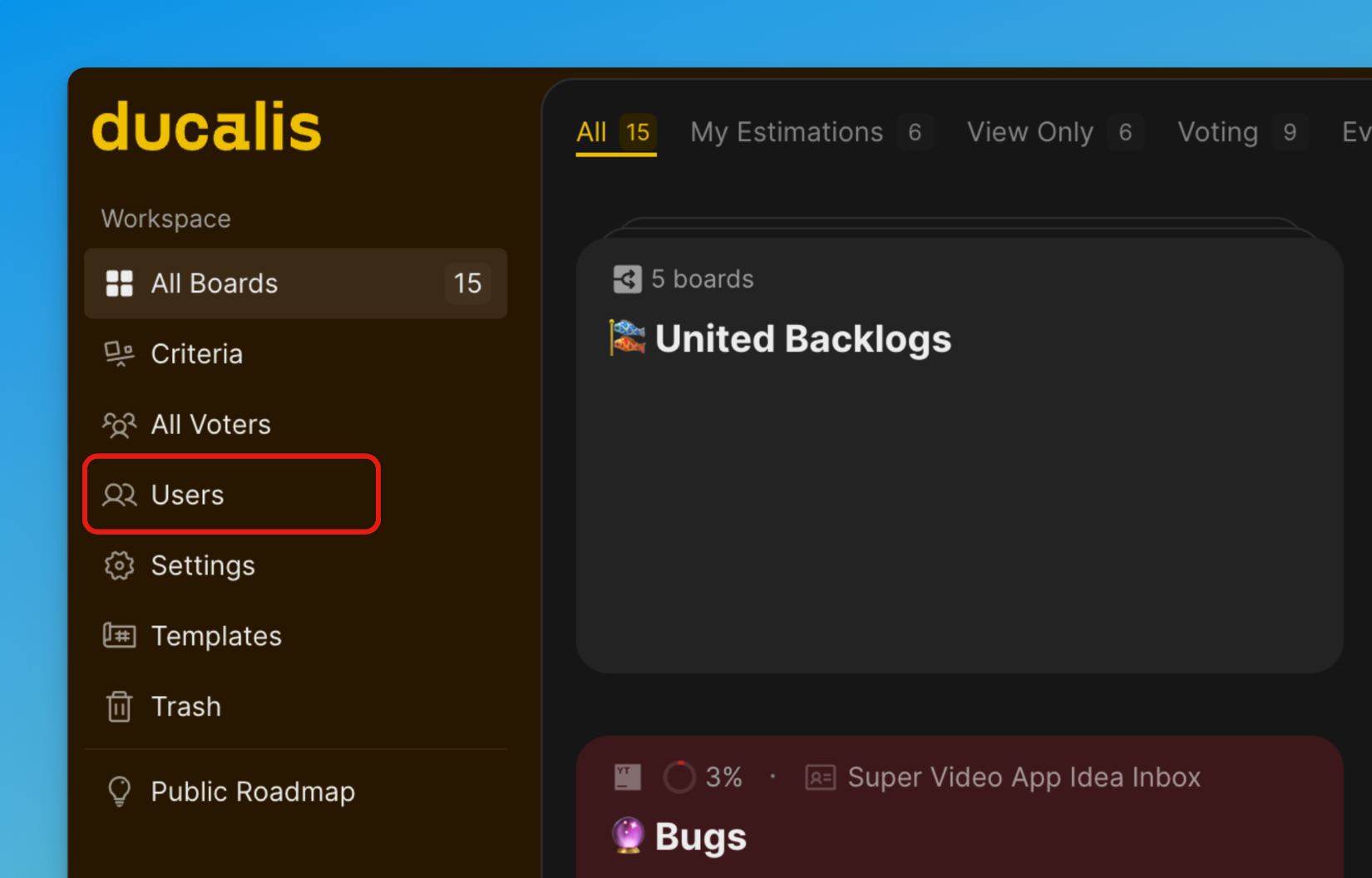Open the Bugs board title
The height and width of the screenshot is (878, 1372).
700,837
